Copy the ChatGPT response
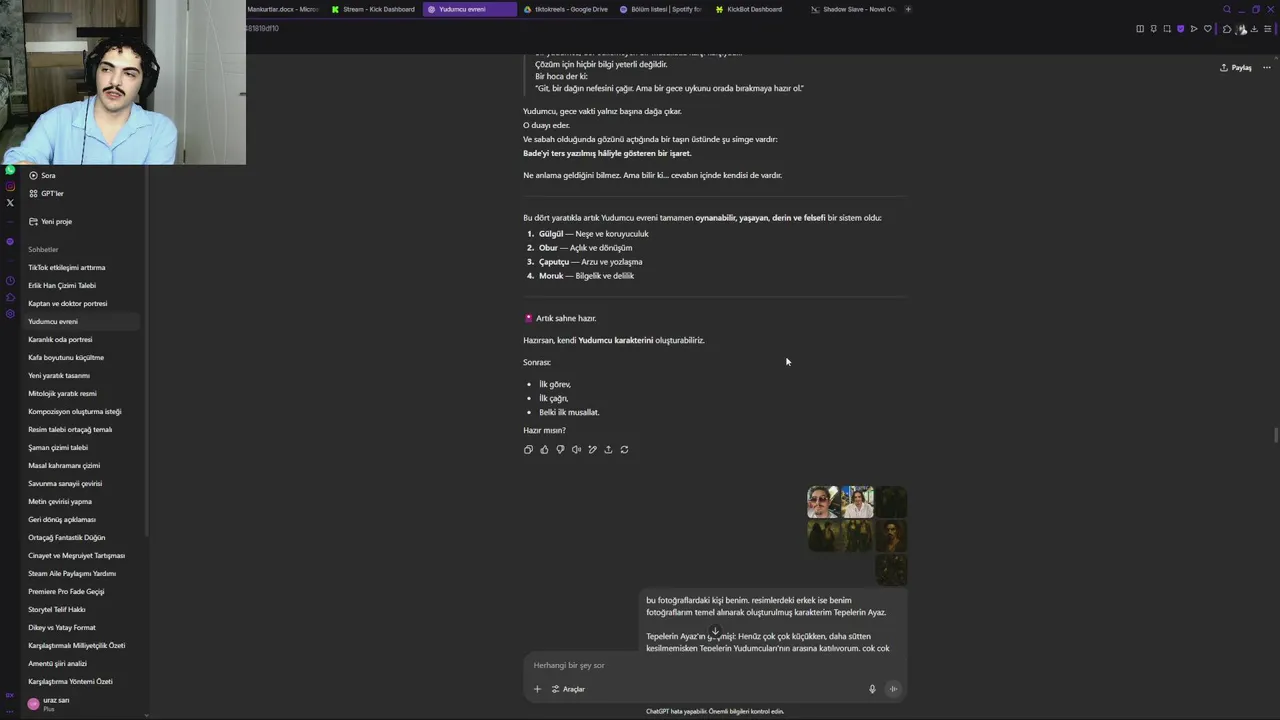 coord(528,450)
